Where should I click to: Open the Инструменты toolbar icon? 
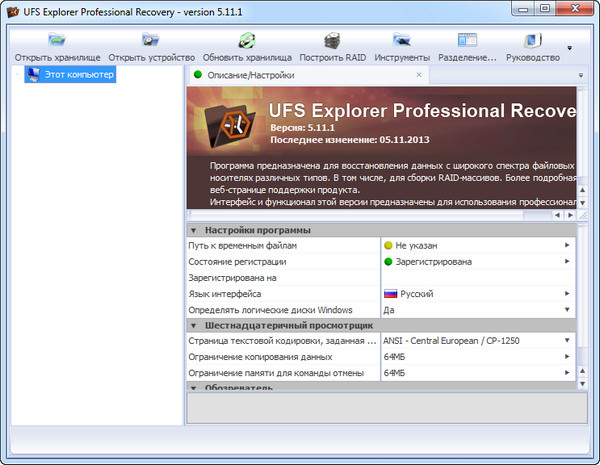point(402,40)
